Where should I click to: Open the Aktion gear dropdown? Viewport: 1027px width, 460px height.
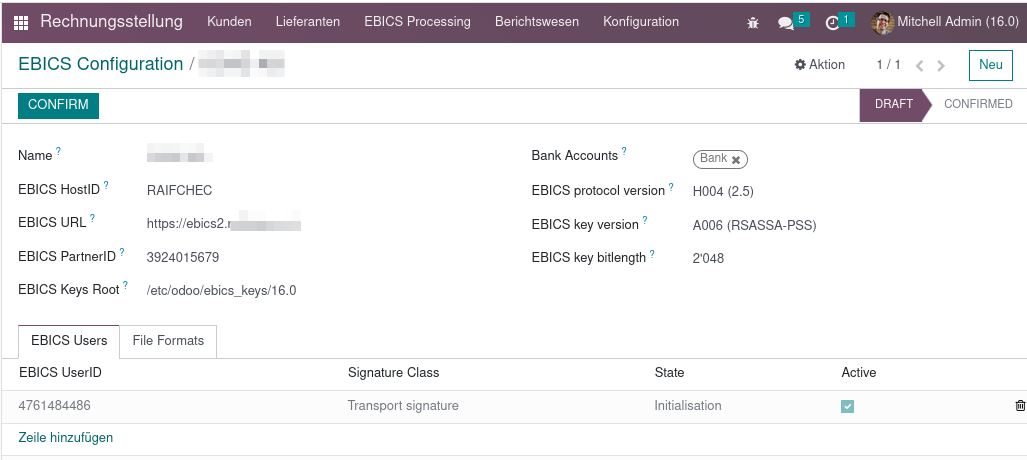pyautogui.click(x=819, y=65)
